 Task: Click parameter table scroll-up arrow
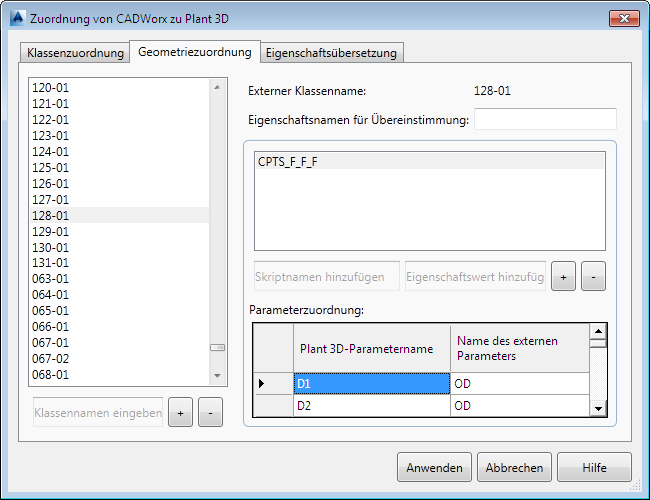598,331
